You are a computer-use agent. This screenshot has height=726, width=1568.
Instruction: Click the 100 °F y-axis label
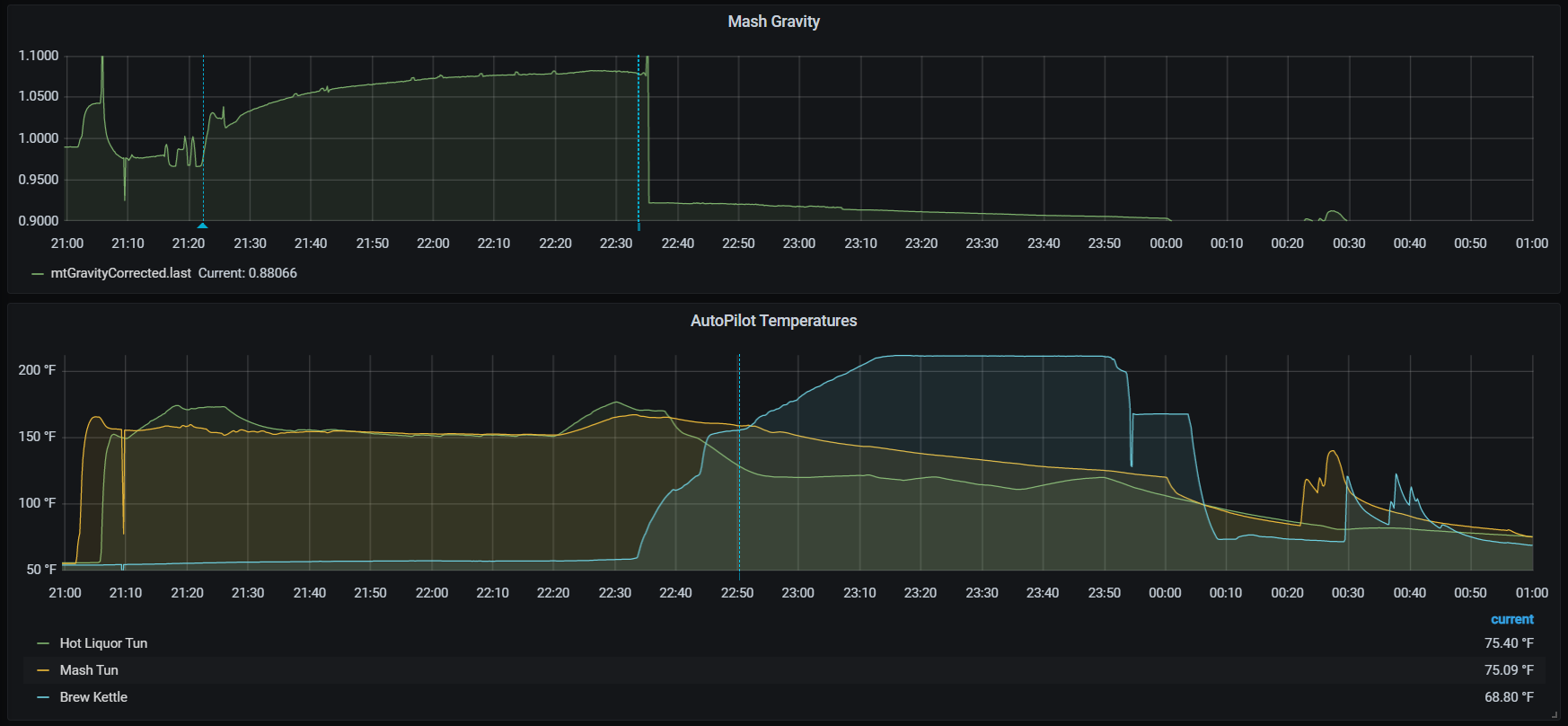coord(37,503)
